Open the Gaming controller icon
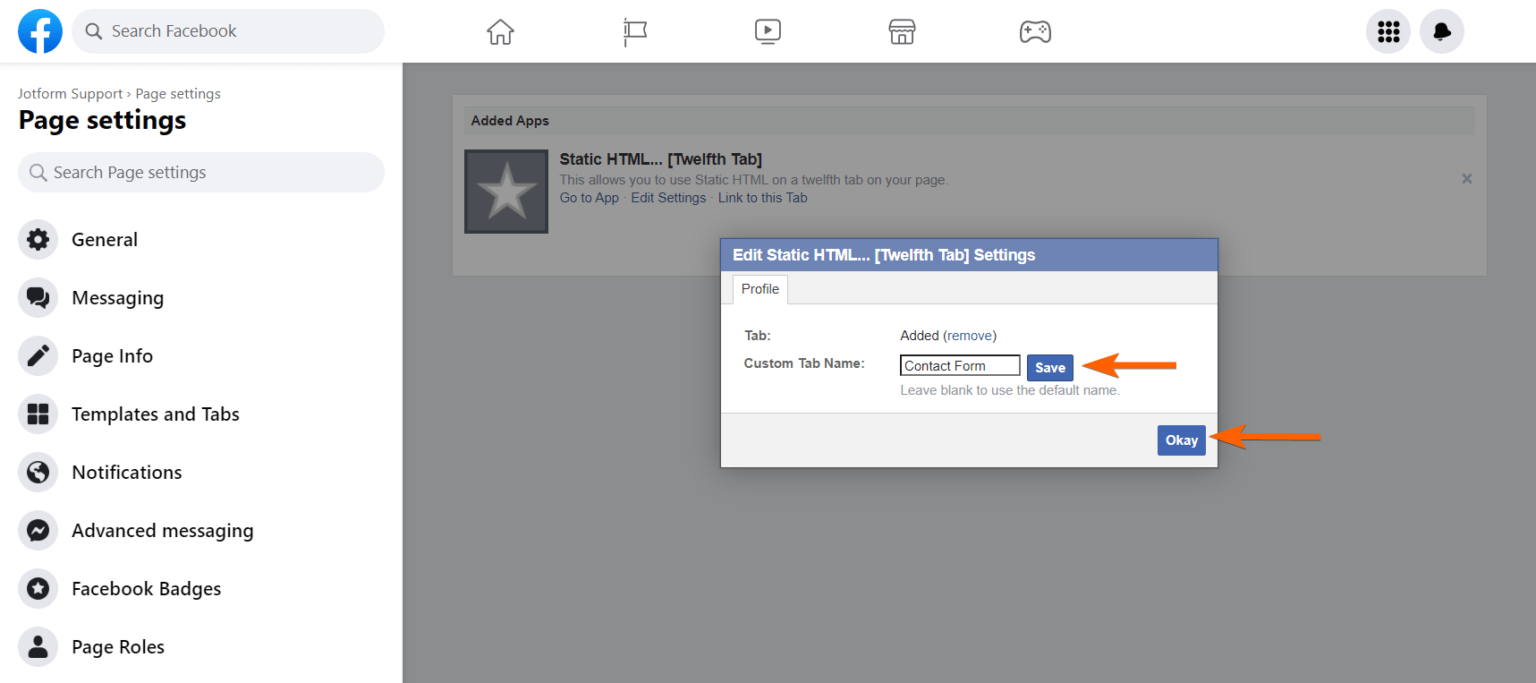This screenshot has width=1536, height=683. click(1035, 31)
